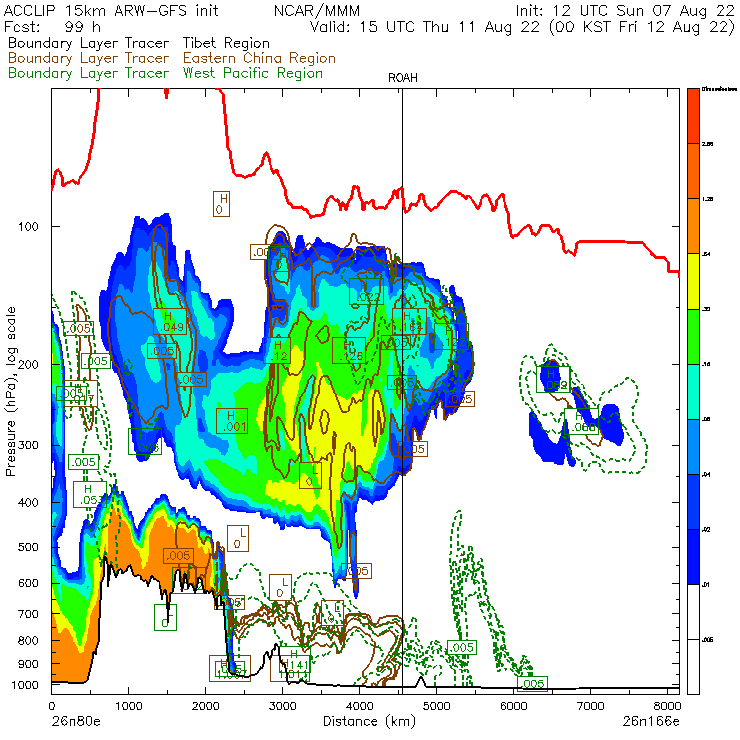740x740 pixels.
Task: Click the green '0' box near 700 hPa
Action: (165, 617)
